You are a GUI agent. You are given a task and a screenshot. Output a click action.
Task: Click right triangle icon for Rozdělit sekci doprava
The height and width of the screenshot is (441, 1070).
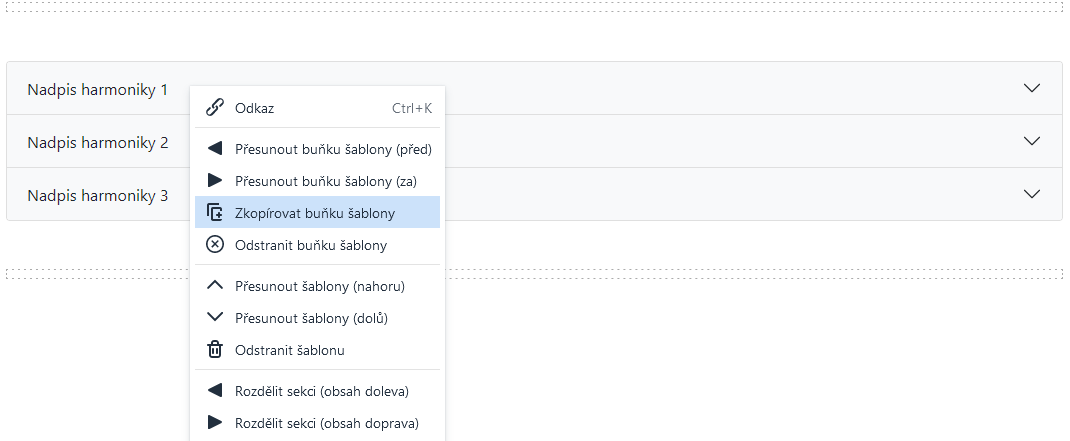coord(215,423)
